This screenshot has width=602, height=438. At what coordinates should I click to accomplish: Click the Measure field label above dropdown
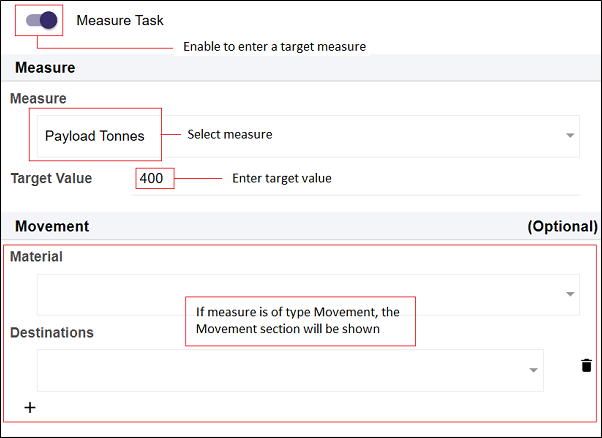tap(38, 98)
